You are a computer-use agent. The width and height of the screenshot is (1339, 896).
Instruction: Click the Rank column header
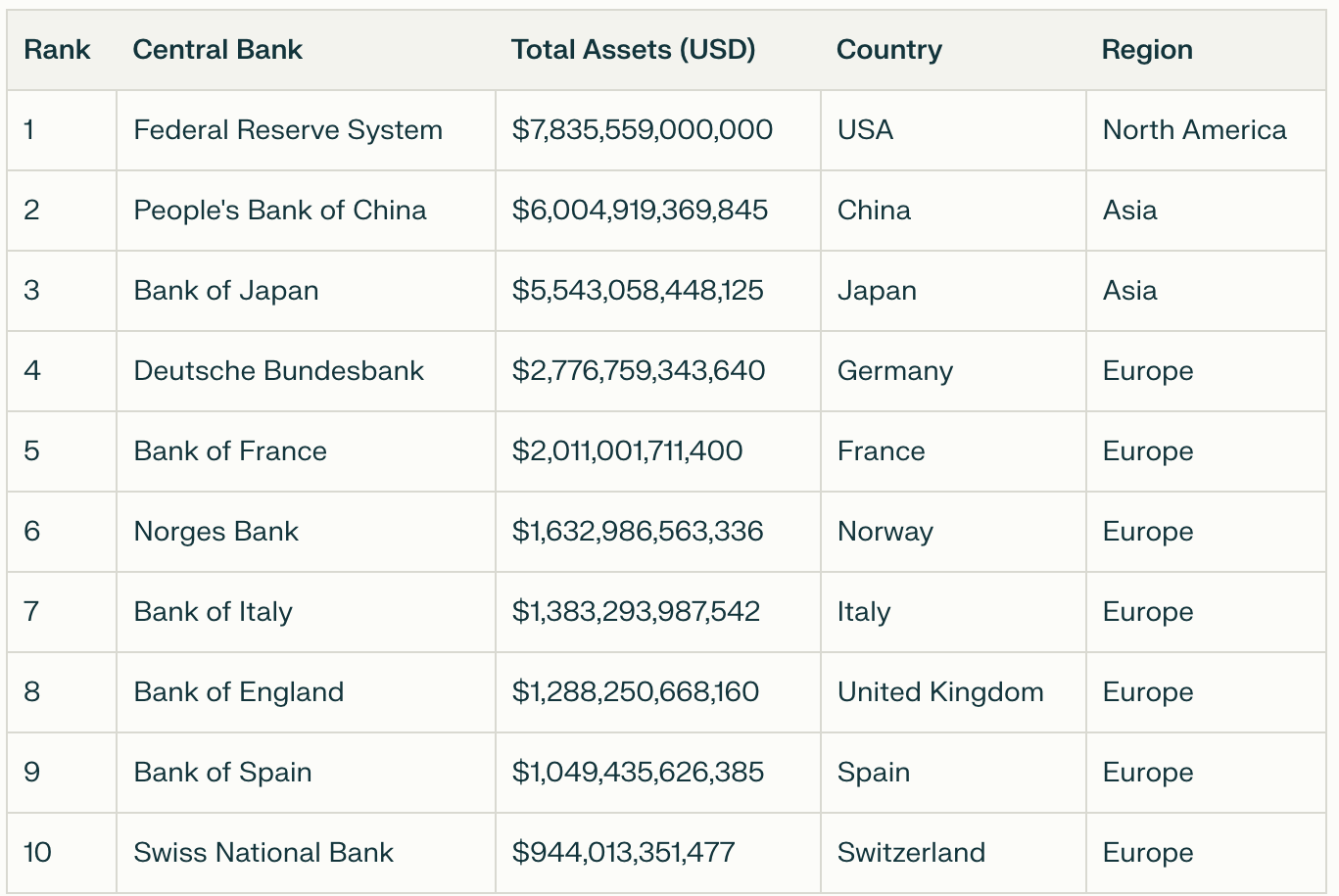[x=57, y=50]
